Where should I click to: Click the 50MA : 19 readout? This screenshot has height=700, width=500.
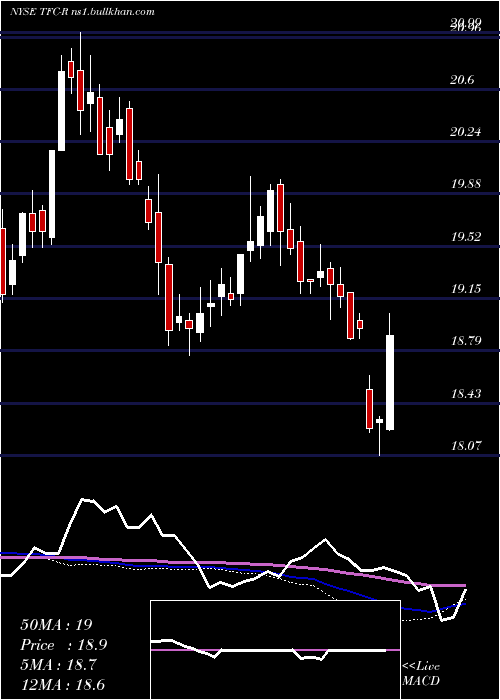pos(56,625)
